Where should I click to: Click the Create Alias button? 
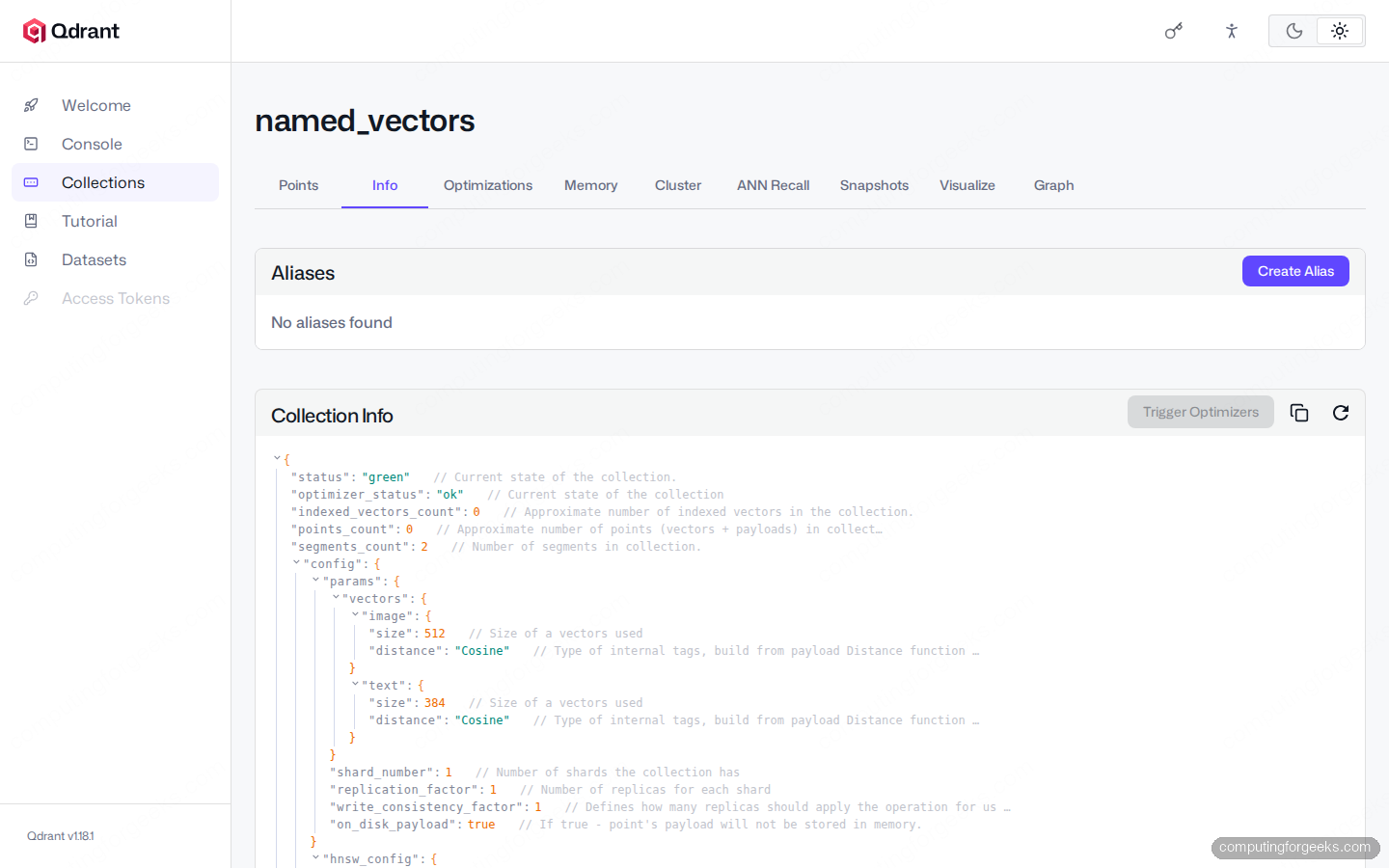[x=1295, y=271]
